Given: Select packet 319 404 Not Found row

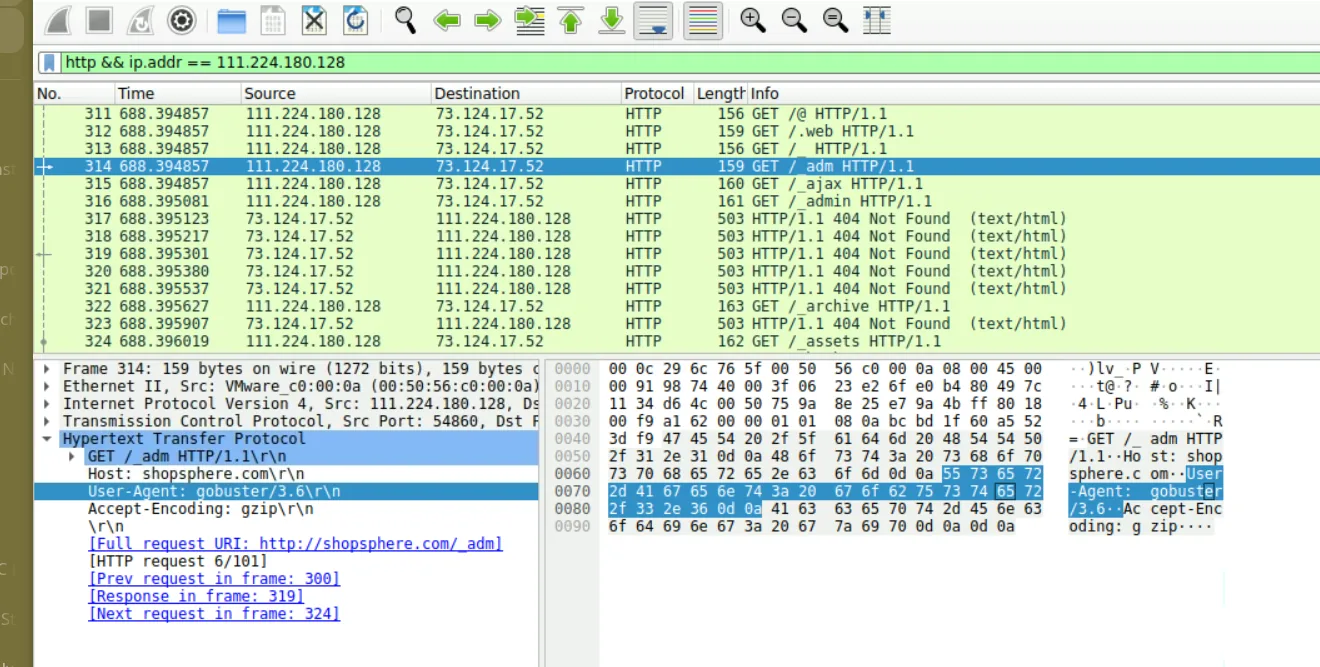Looking at the screenshot, I should tap(677, 254).
